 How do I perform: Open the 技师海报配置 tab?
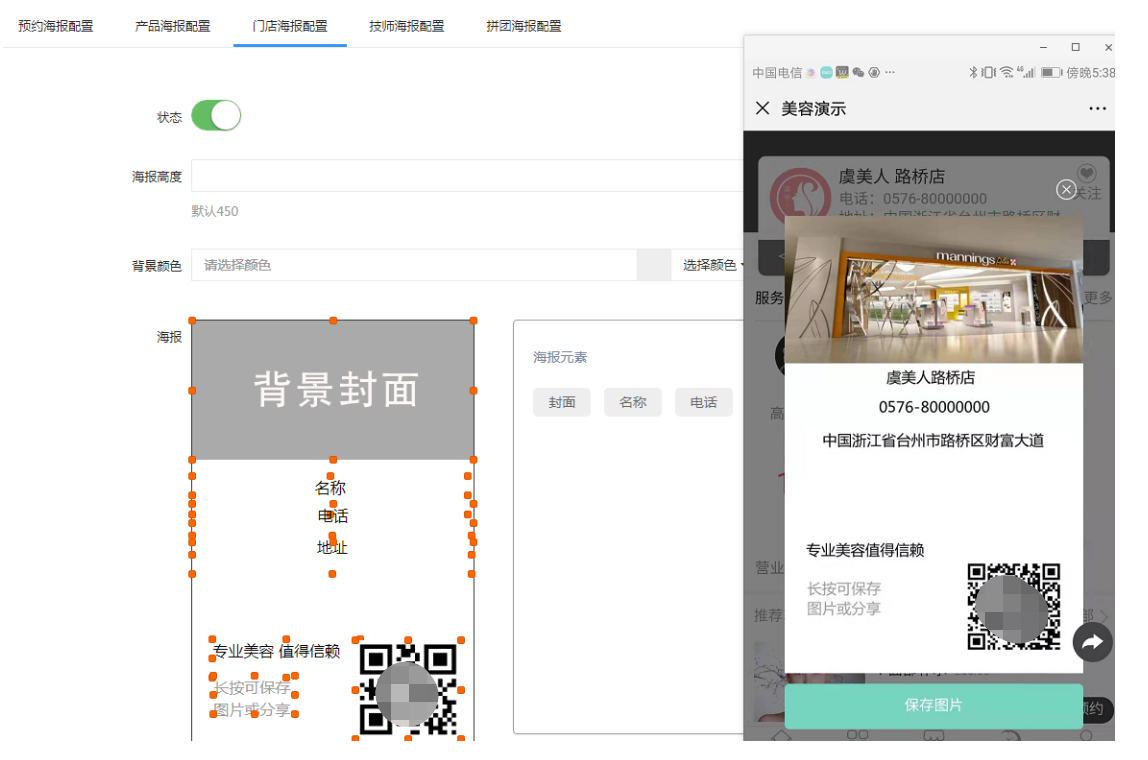[x=407, y=26]
